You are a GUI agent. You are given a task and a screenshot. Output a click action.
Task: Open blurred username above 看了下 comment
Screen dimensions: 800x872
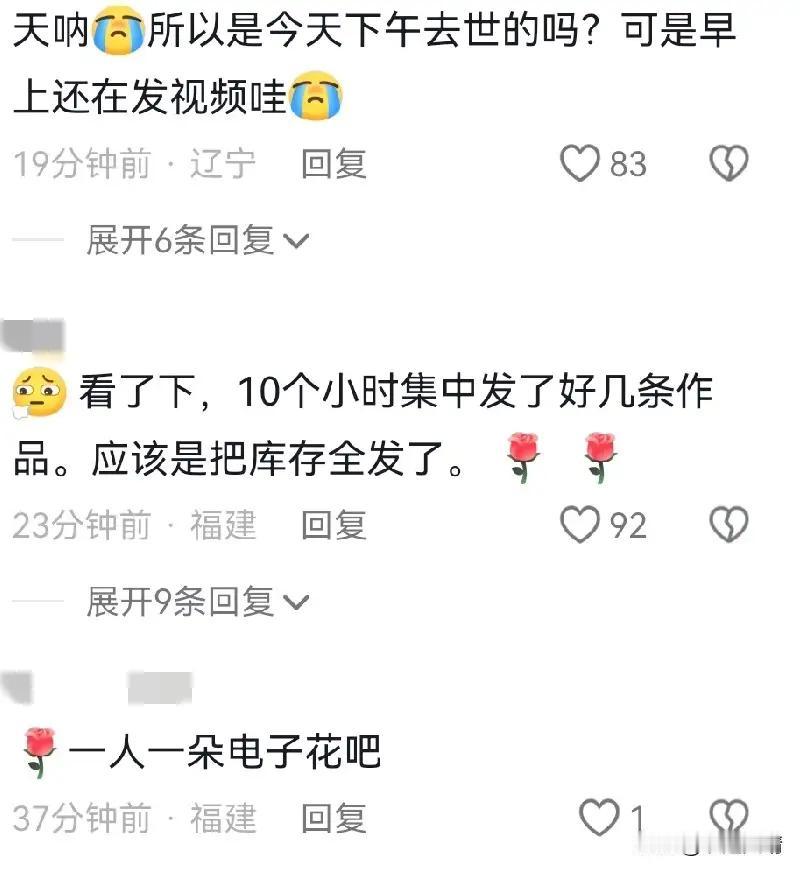[x=33, y=335]
